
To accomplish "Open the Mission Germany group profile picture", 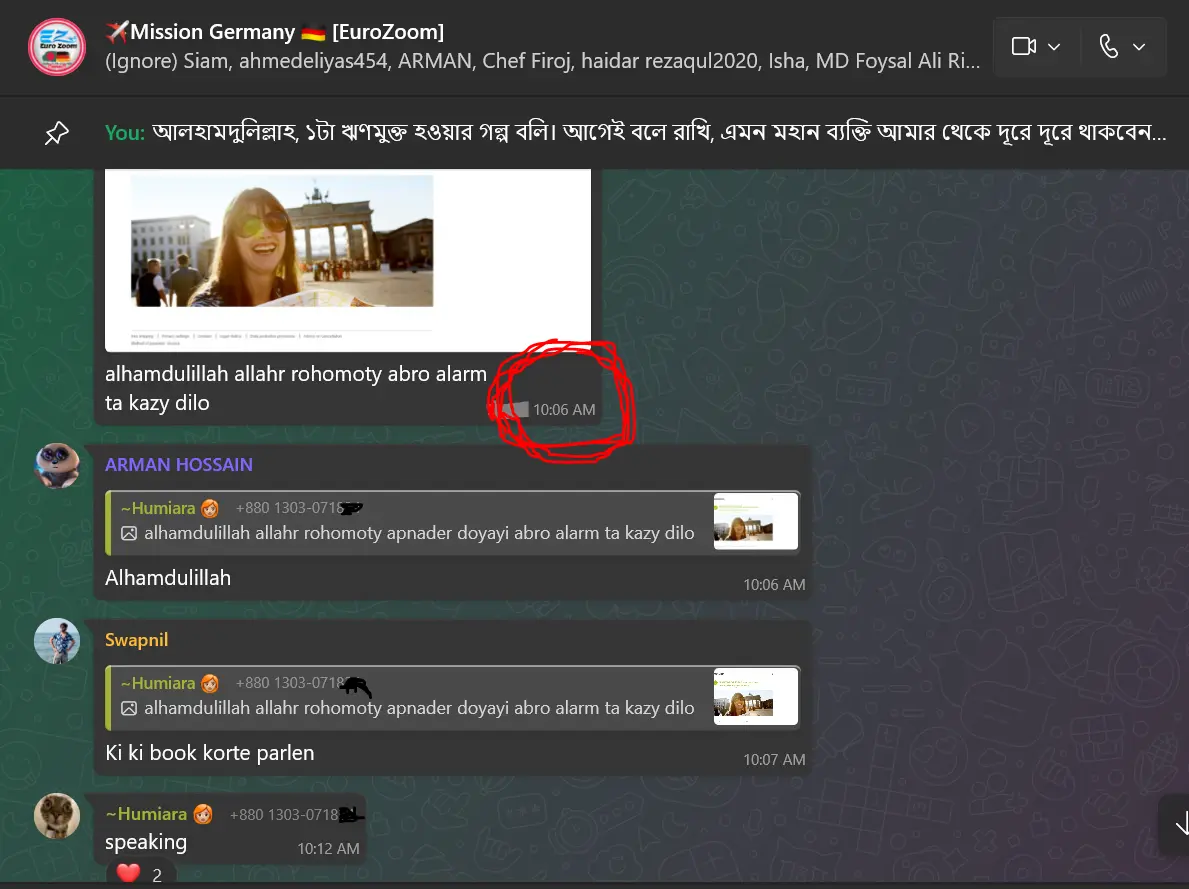I will click(x=57, y=47).
